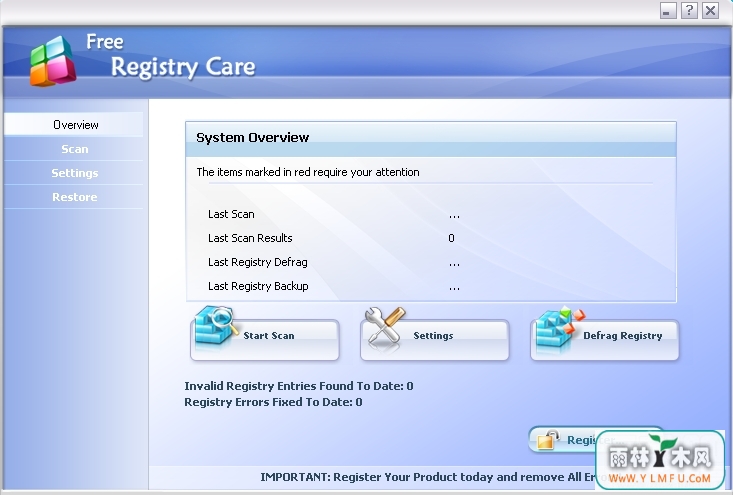Open help with the question mark button
Viewport: 733px width, 495px height.
(x=689, y=10)
